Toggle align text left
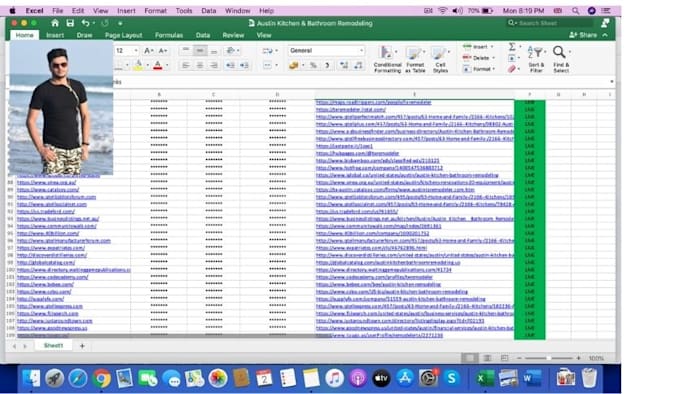This screenshot has width=680, height=394. pos(185,65)
